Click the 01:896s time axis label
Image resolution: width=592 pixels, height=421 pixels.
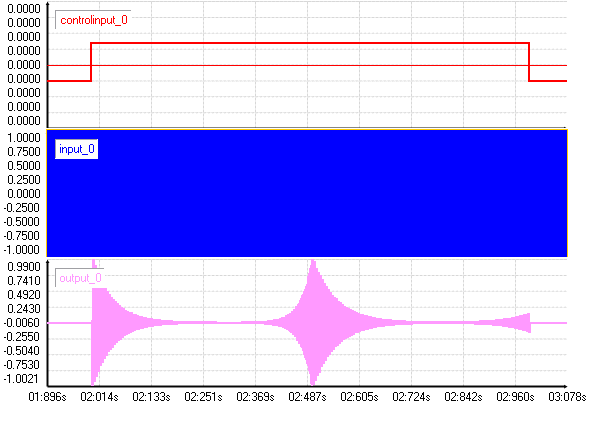click(x=48, y=397)
